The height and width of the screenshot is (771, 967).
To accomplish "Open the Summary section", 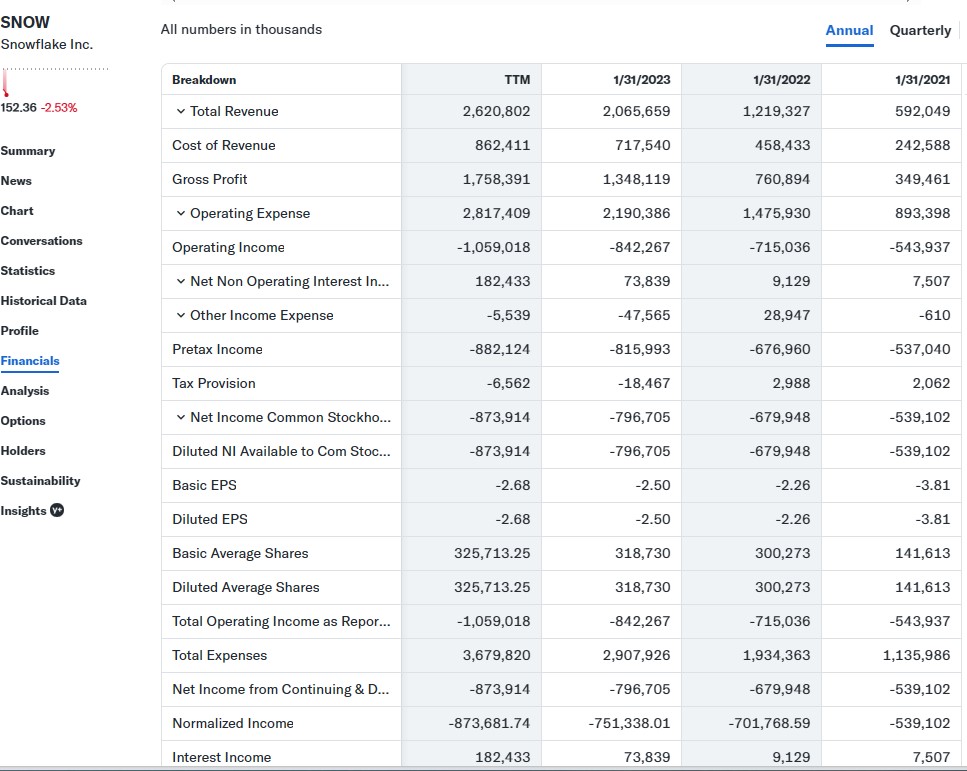I will click(x=28, y=151).
